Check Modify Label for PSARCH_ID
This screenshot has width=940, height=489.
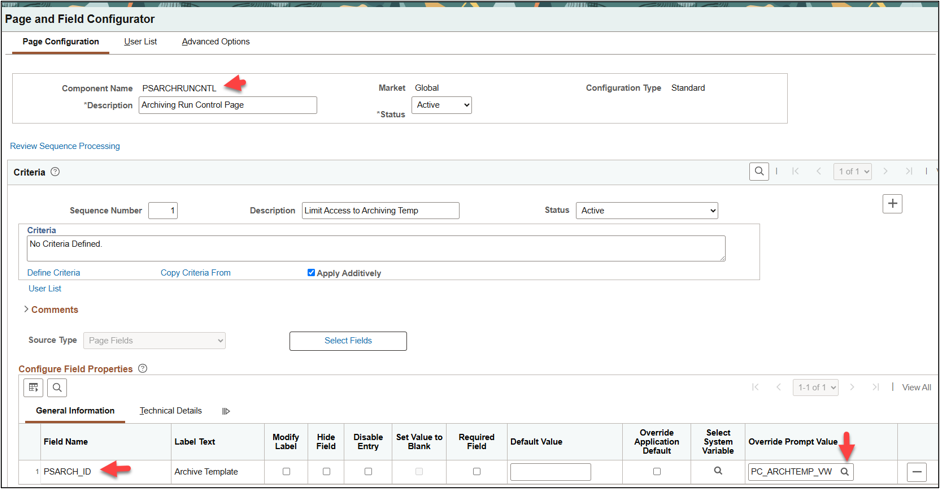[x=286, y=472]
